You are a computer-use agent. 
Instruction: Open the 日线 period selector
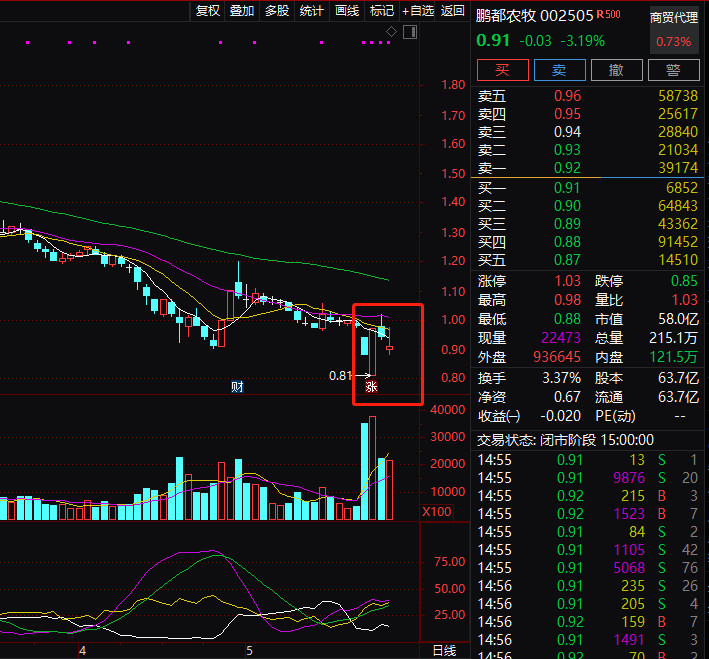[444, 650]
